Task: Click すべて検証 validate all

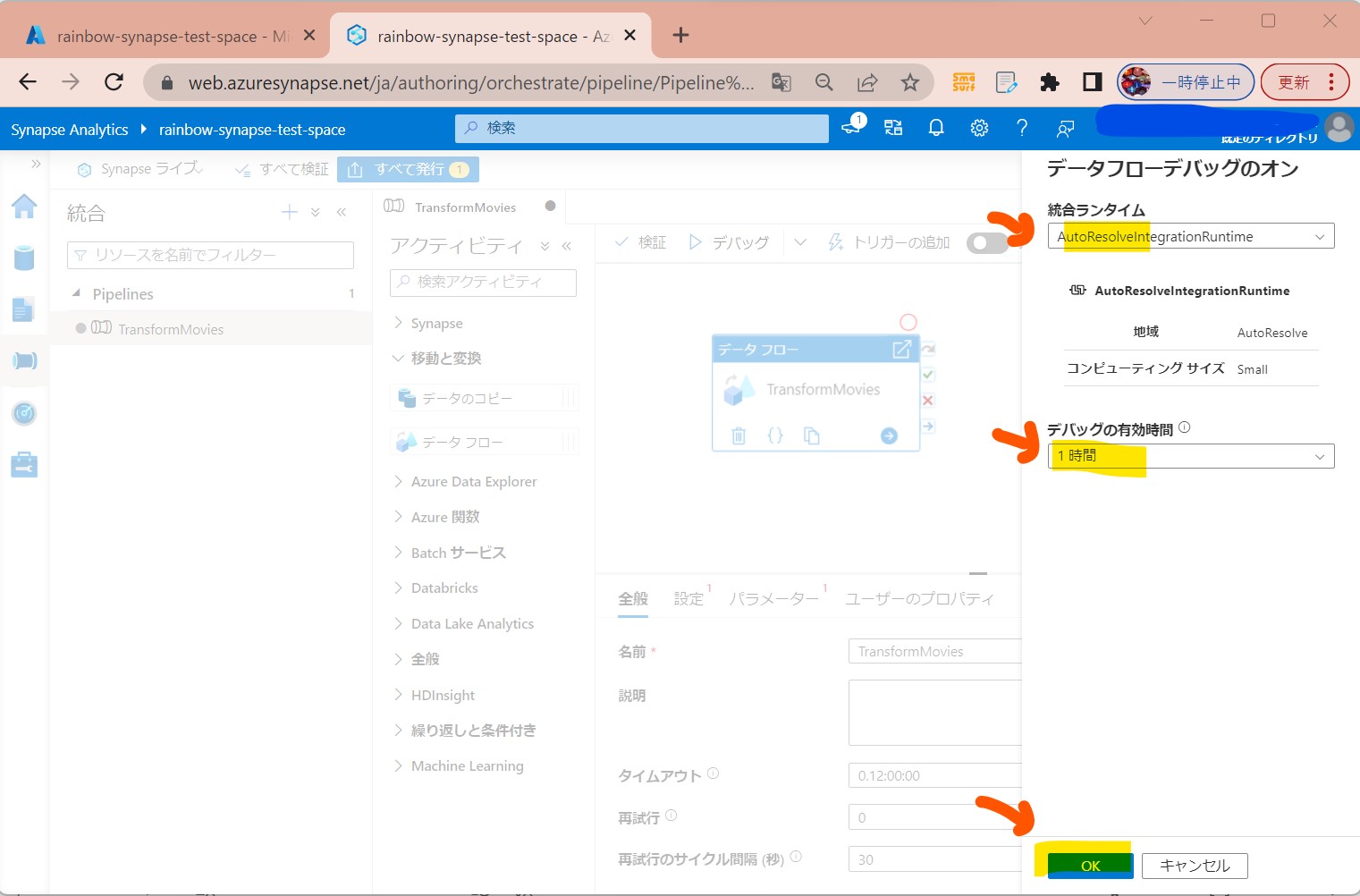Action: [282, 169]
